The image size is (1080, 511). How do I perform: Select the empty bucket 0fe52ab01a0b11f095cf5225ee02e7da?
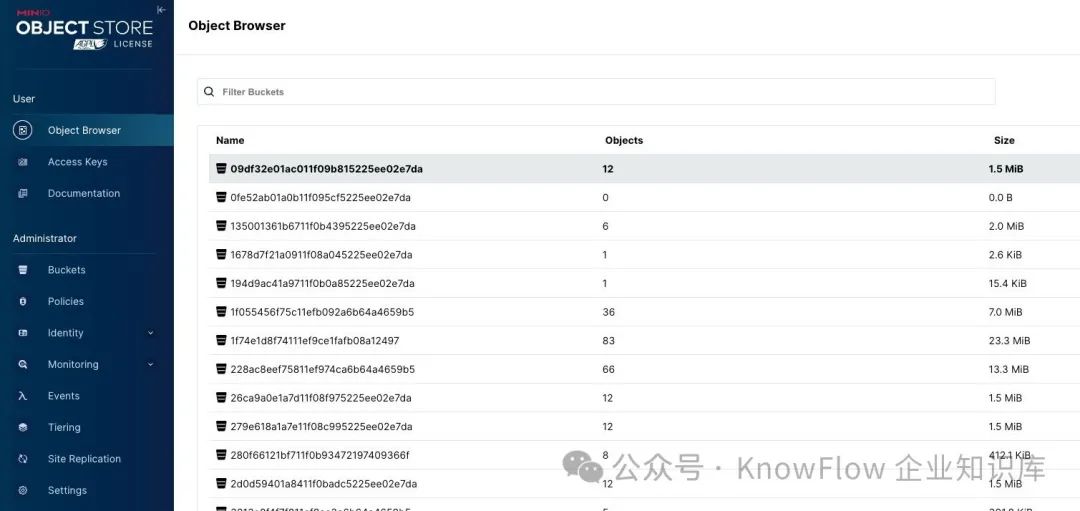coord(320,198)
